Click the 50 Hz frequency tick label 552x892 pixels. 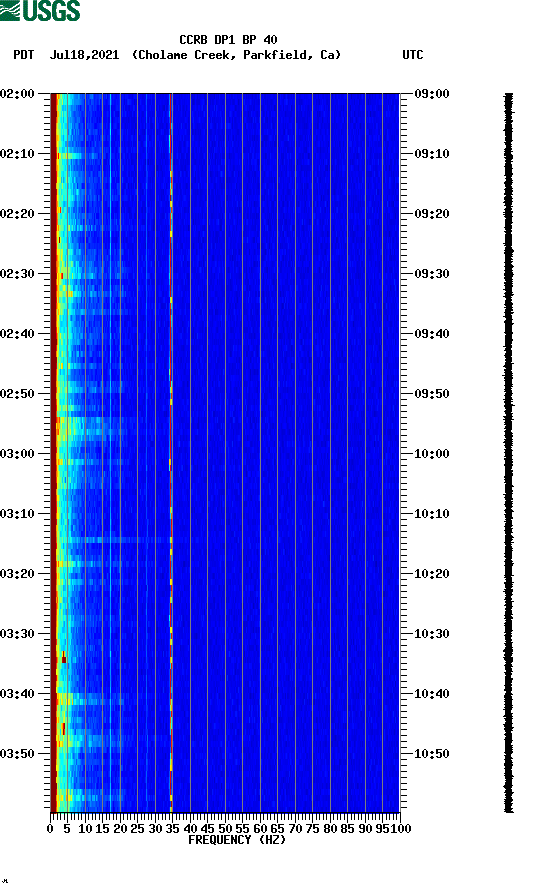225,829
